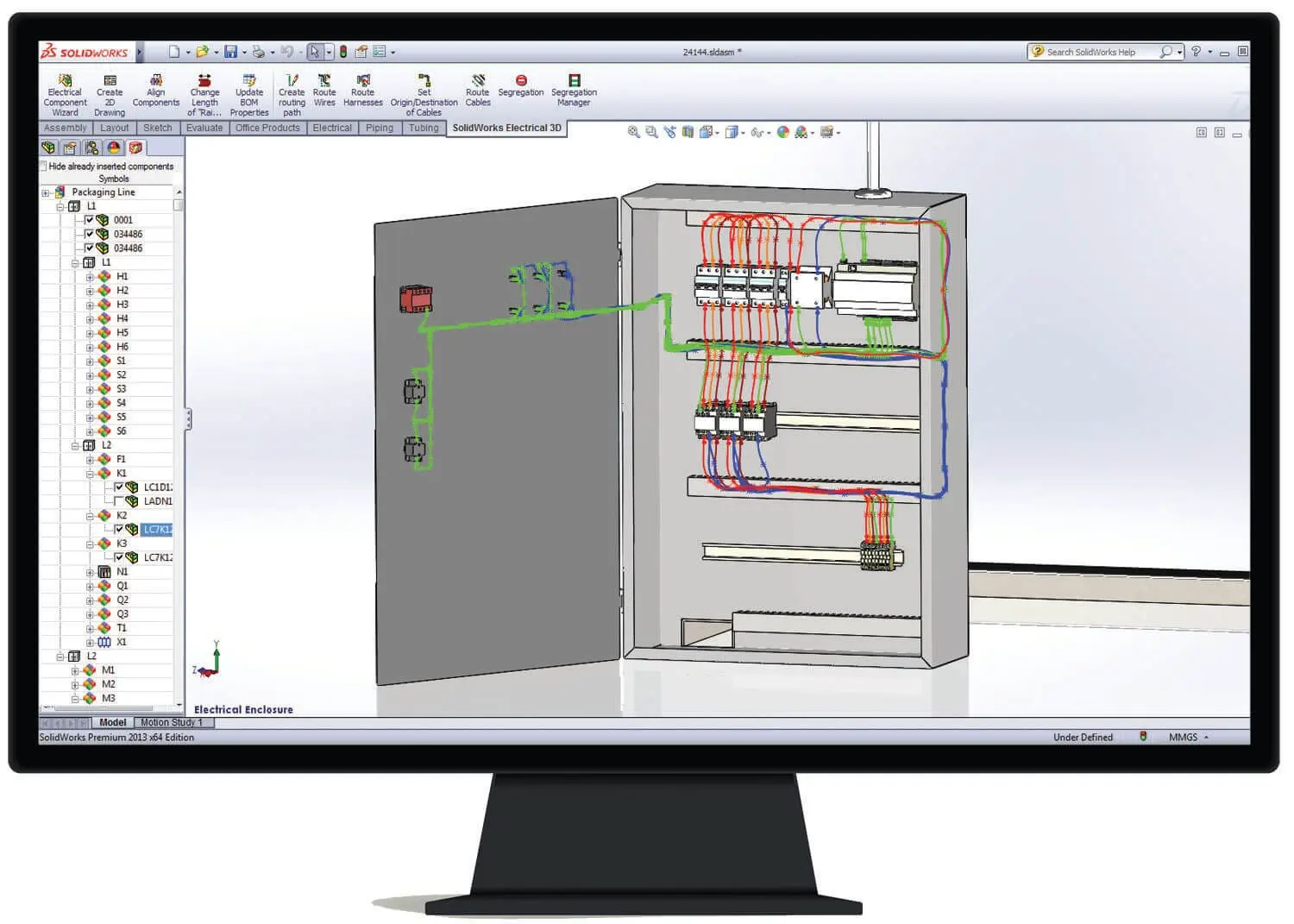Switch to the Sketch tab
Viewport: 1294px width, 924px height.
(x=158, y=128)
